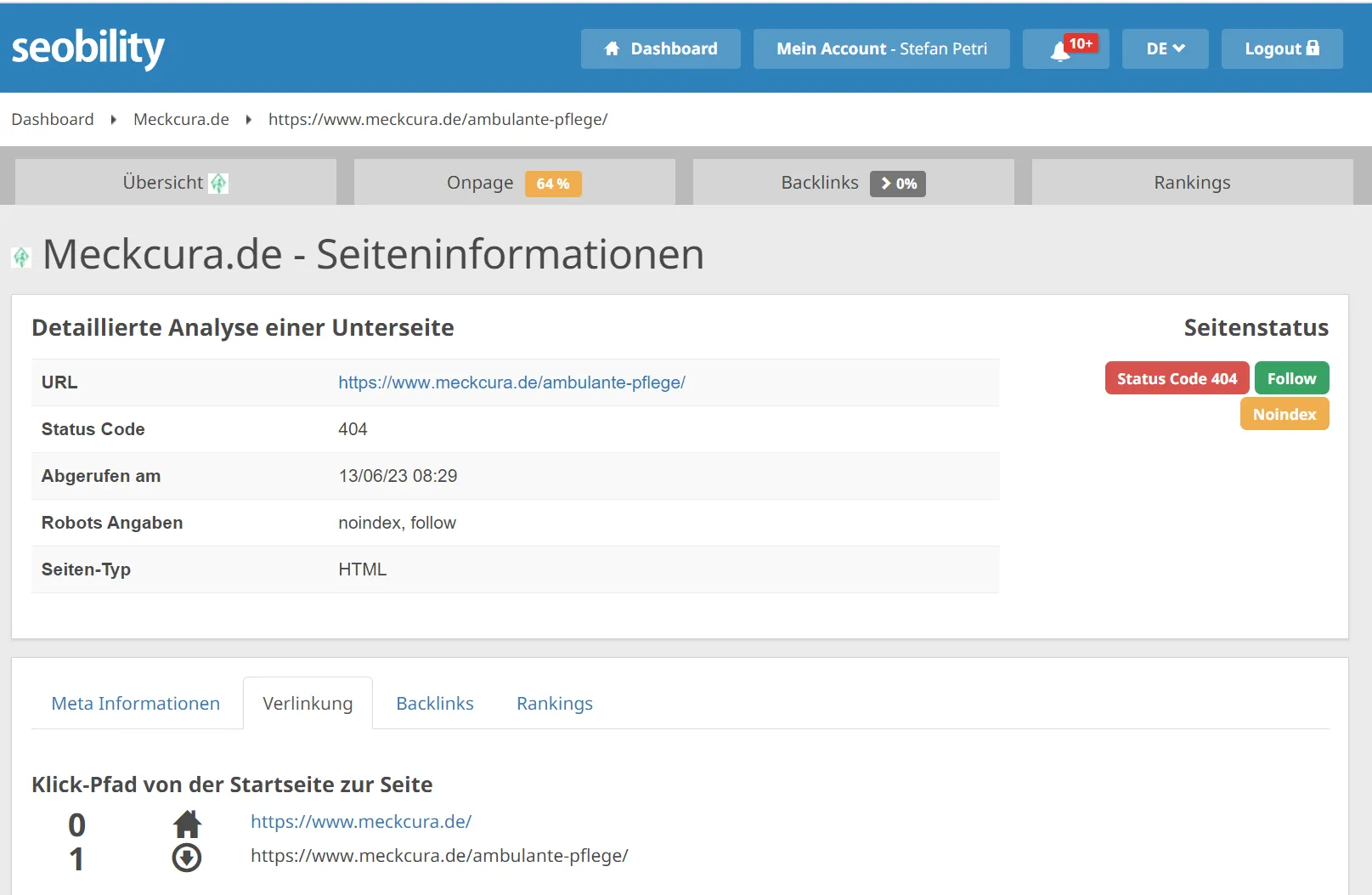The width and height of the screenshot is (1372, 895).
Task: Switch to the top Rankings tab
Action: 1193,182
